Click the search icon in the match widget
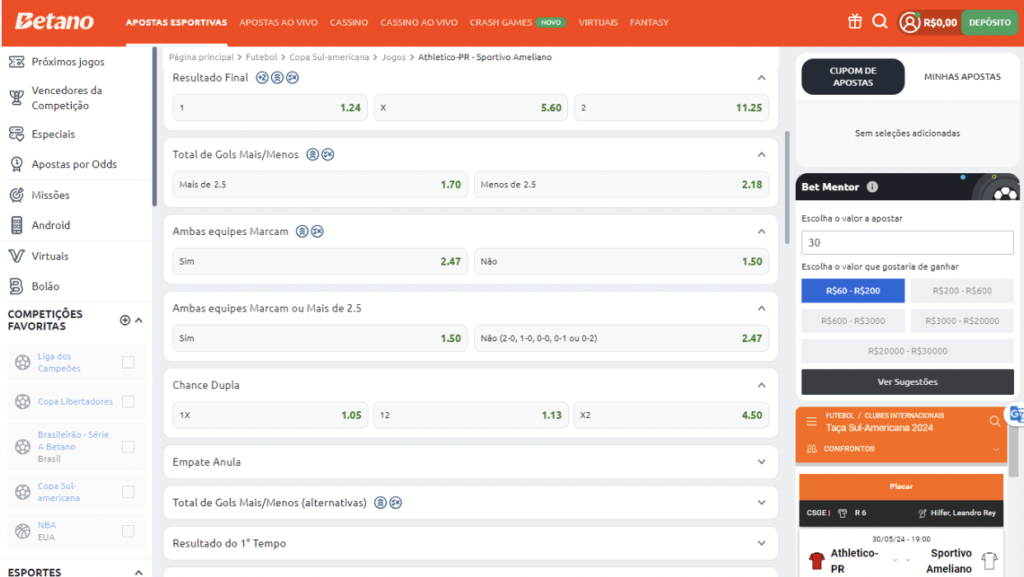This screenshot has width=1024, height=577. pos(995,422)
